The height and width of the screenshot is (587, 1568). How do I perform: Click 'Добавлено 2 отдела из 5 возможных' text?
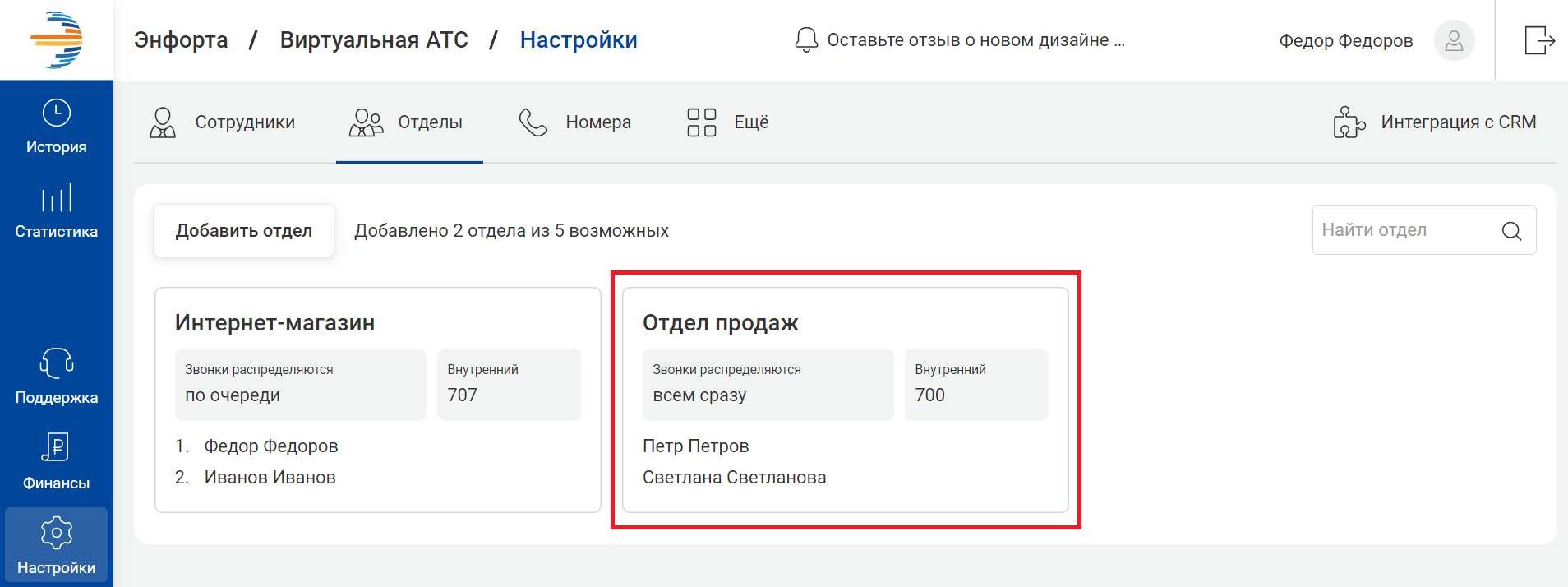point(511,231)
